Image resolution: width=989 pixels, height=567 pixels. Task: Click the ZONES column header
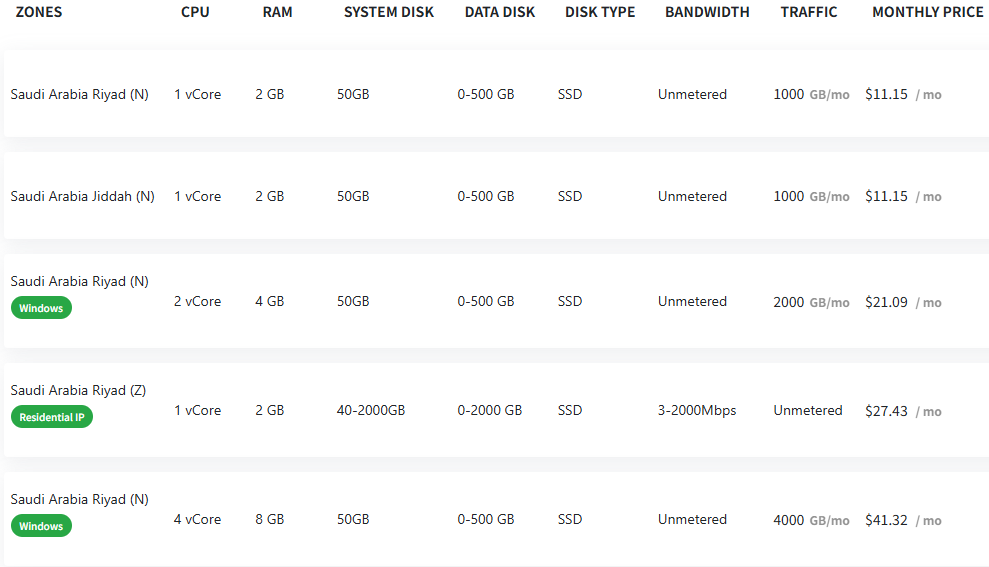point(38,12)
